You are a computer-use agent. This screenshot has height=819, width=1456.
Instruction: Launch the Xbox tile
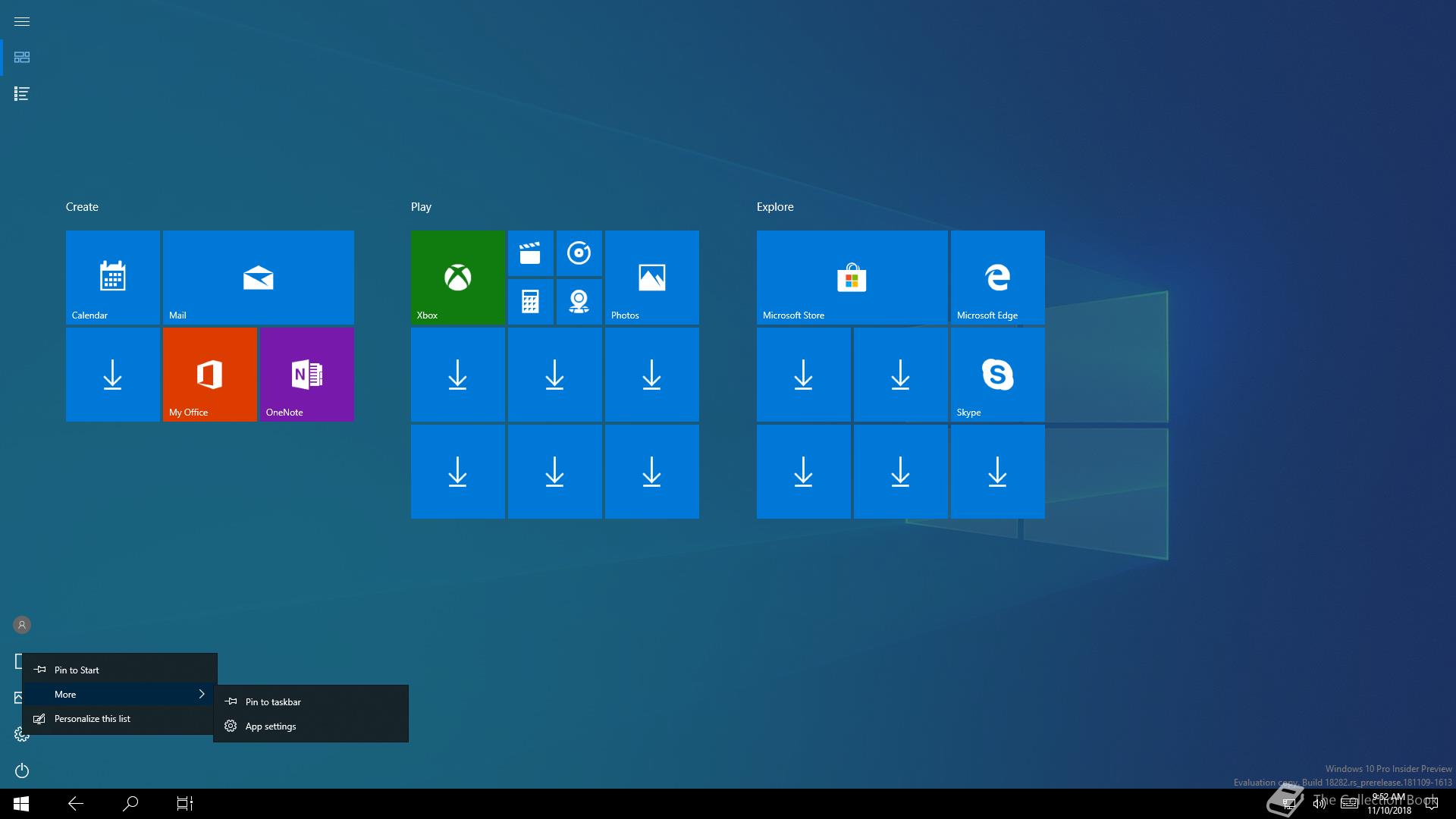458,278
